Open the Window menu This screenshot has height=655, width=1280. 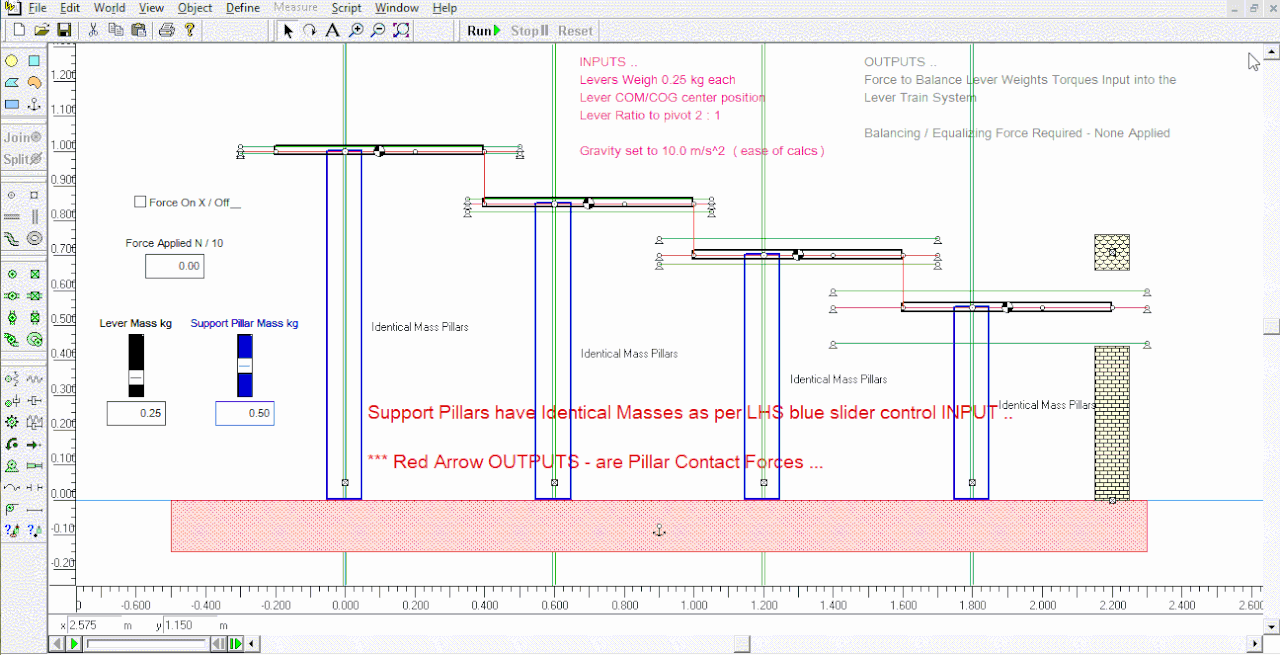pyautogui.click(x=397, y=8)
